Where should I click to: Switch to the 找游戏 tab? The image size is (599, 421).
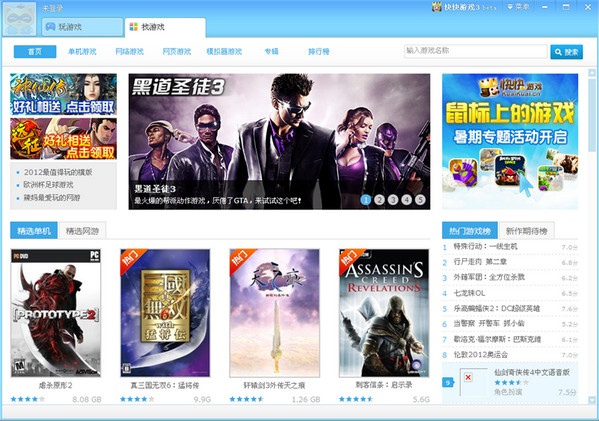(x=165, y=27)
